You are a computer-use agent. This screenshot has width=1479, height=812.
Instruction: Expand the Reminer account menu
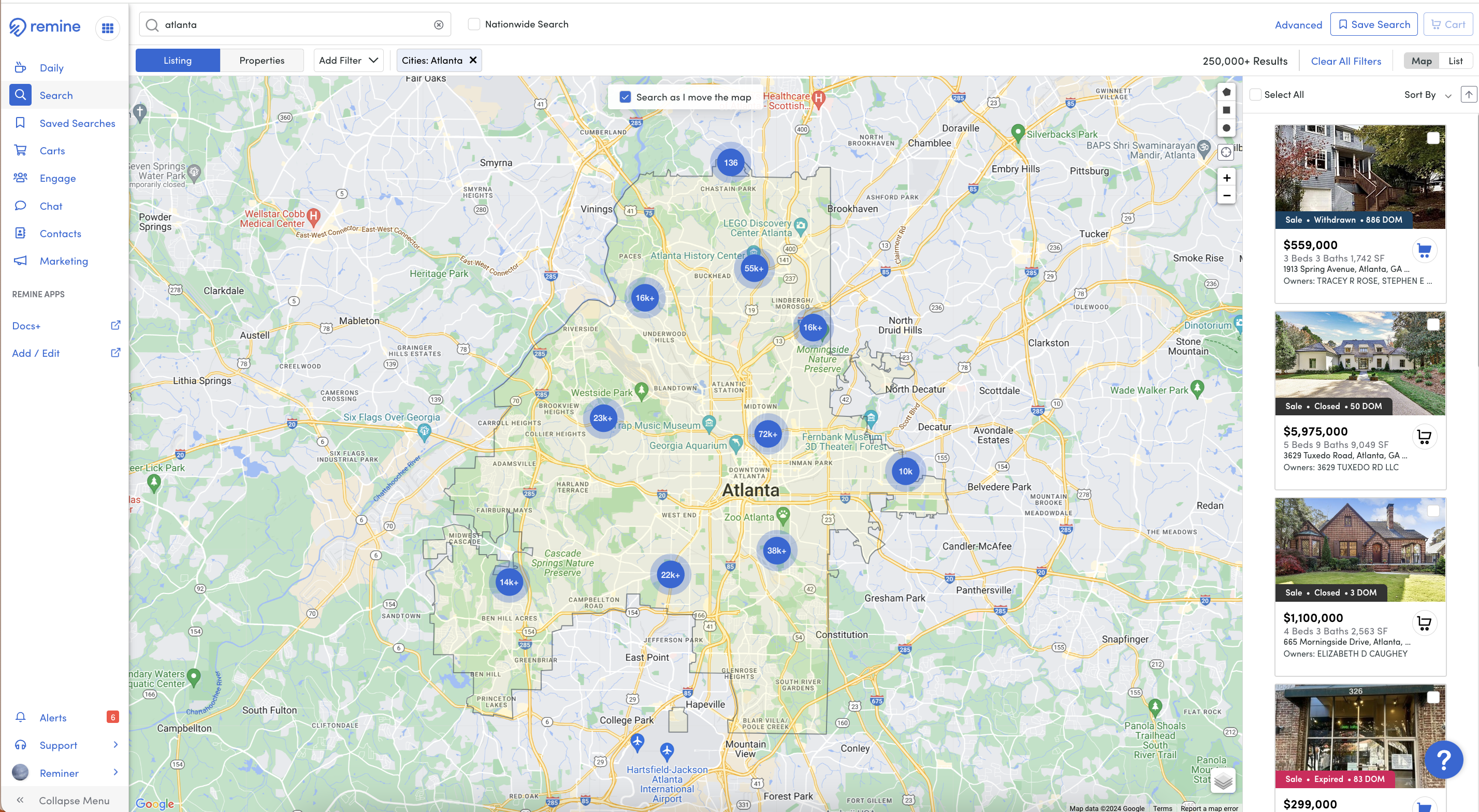click(115, 772)
